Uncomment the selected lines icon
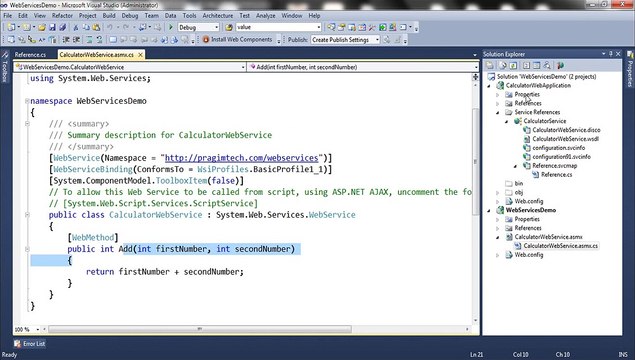This screenshot has width=635, height=360. pos(99,40)
